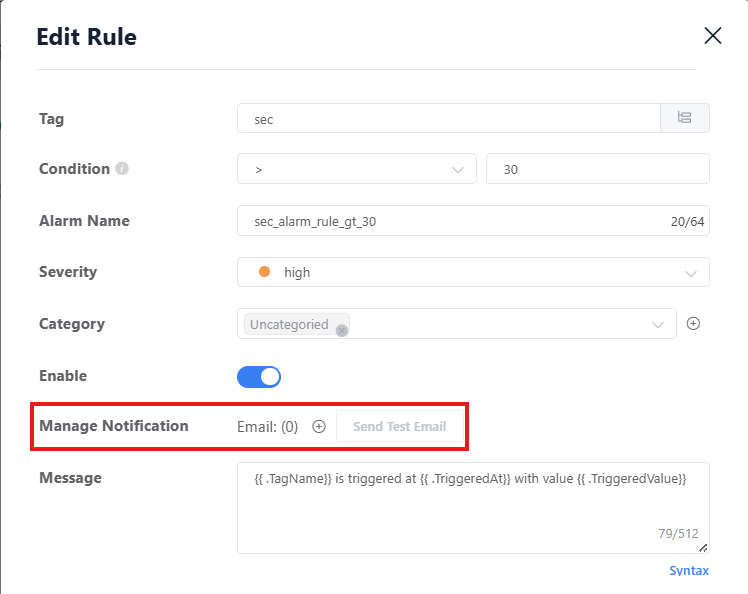Viewport: 748px width, 594px height.
Task: Open the Condition operator dropdown
Action: click(x=356, y=169)
